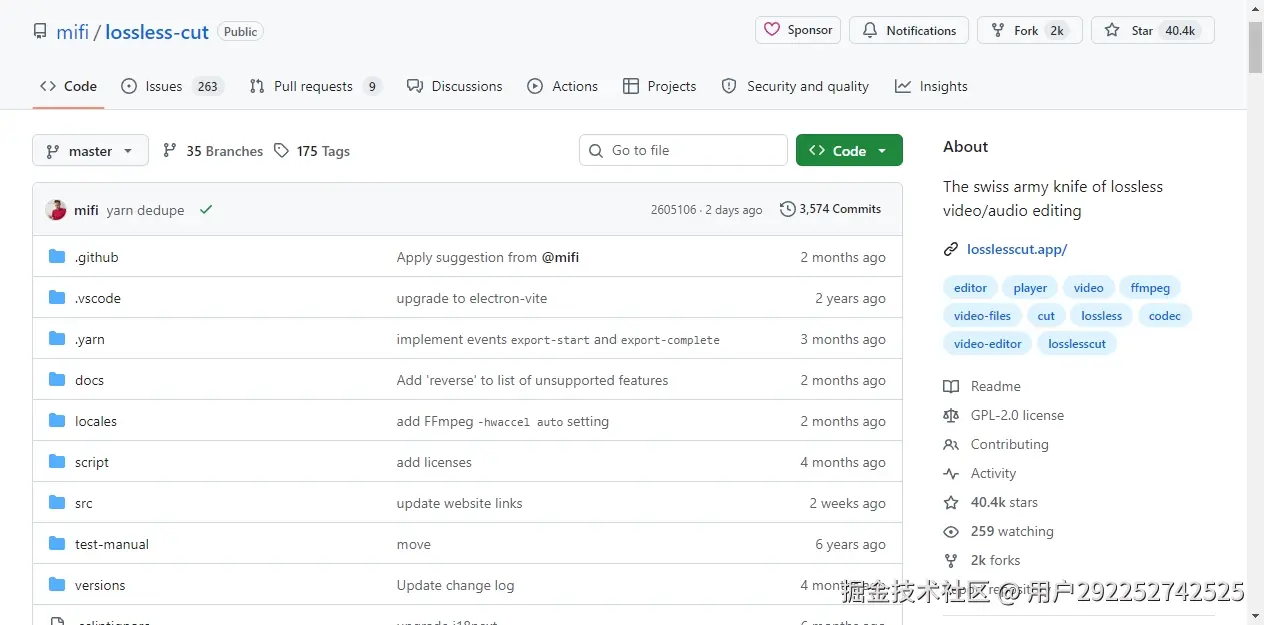Open 'Add reverse to list of unsupported features' commit
Screen dimensions: 1264x625
point(532,380)
